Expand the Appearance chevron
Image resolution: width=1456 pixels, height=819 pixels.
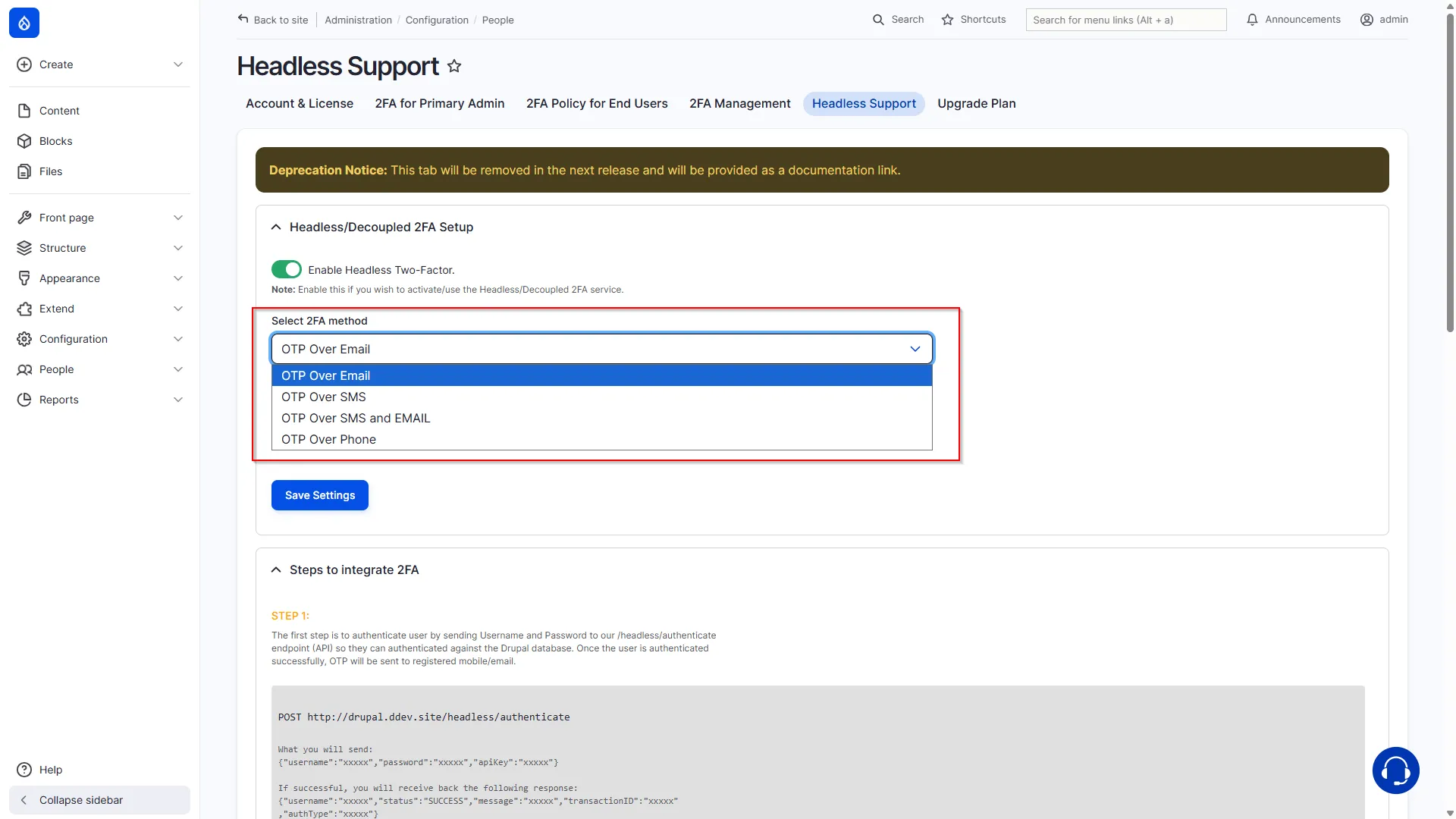pyautogui.click(x=178, y=278)
